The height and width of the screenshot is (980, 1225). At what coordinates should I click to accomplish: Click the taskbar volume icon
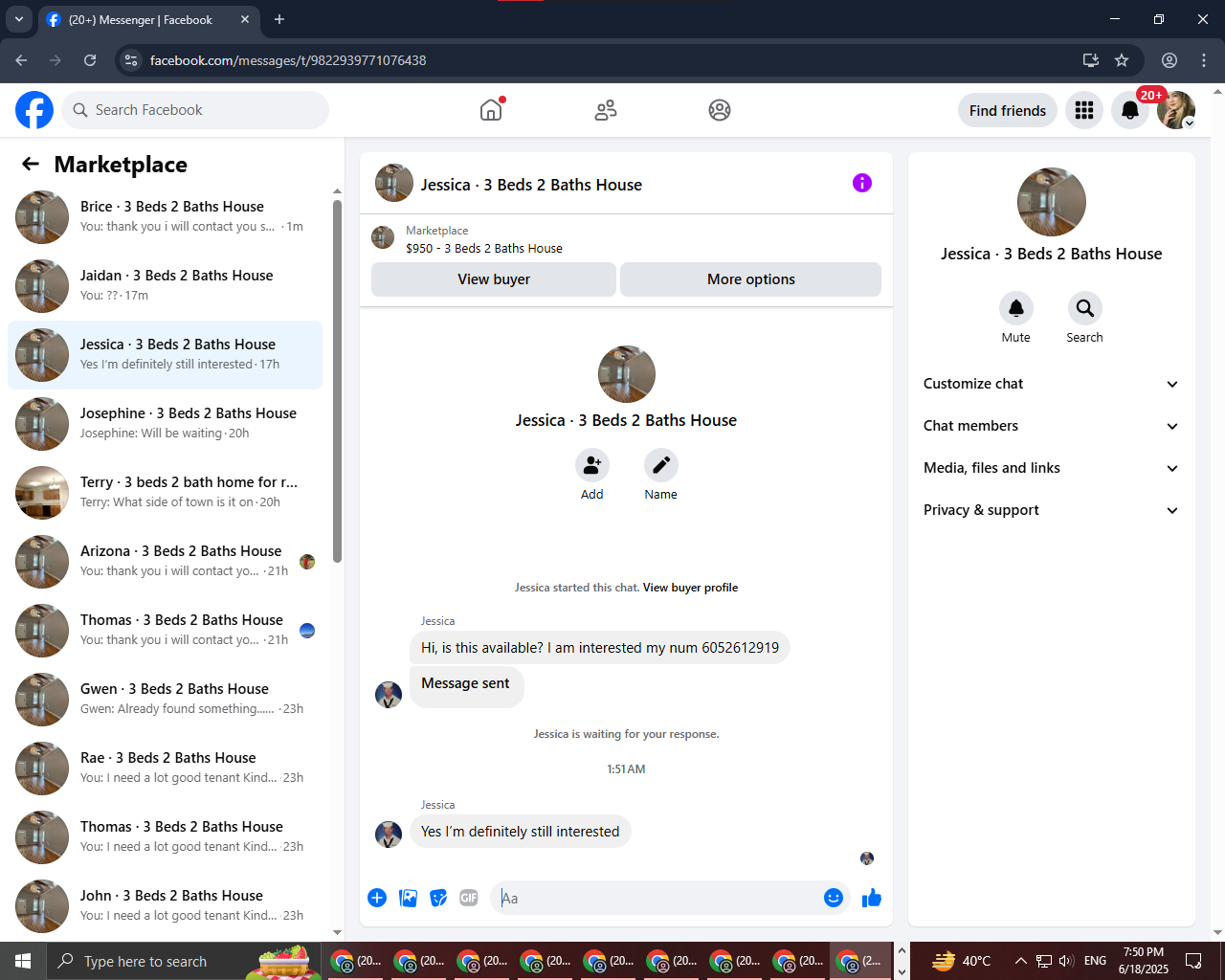coord(1066,961)
